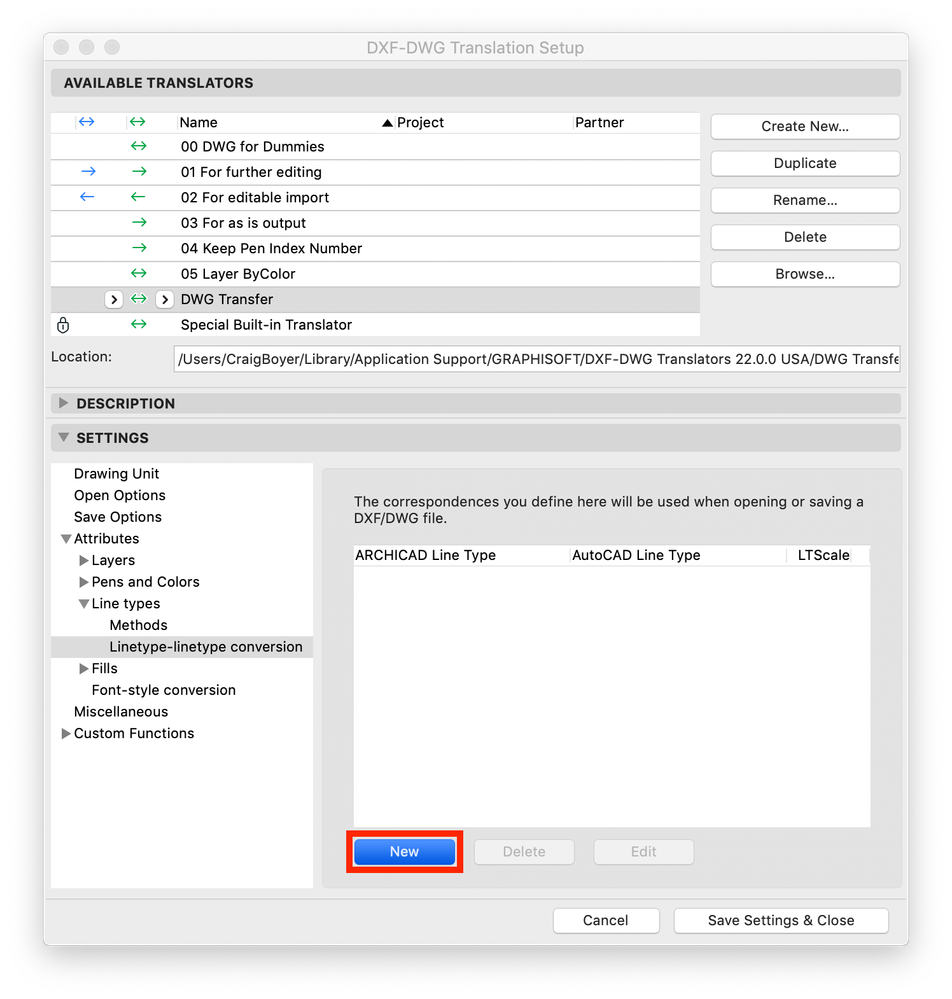952x999 pixels.
Task: Click New to add a linetype correspondence
Action: click(x=404, y=851)
